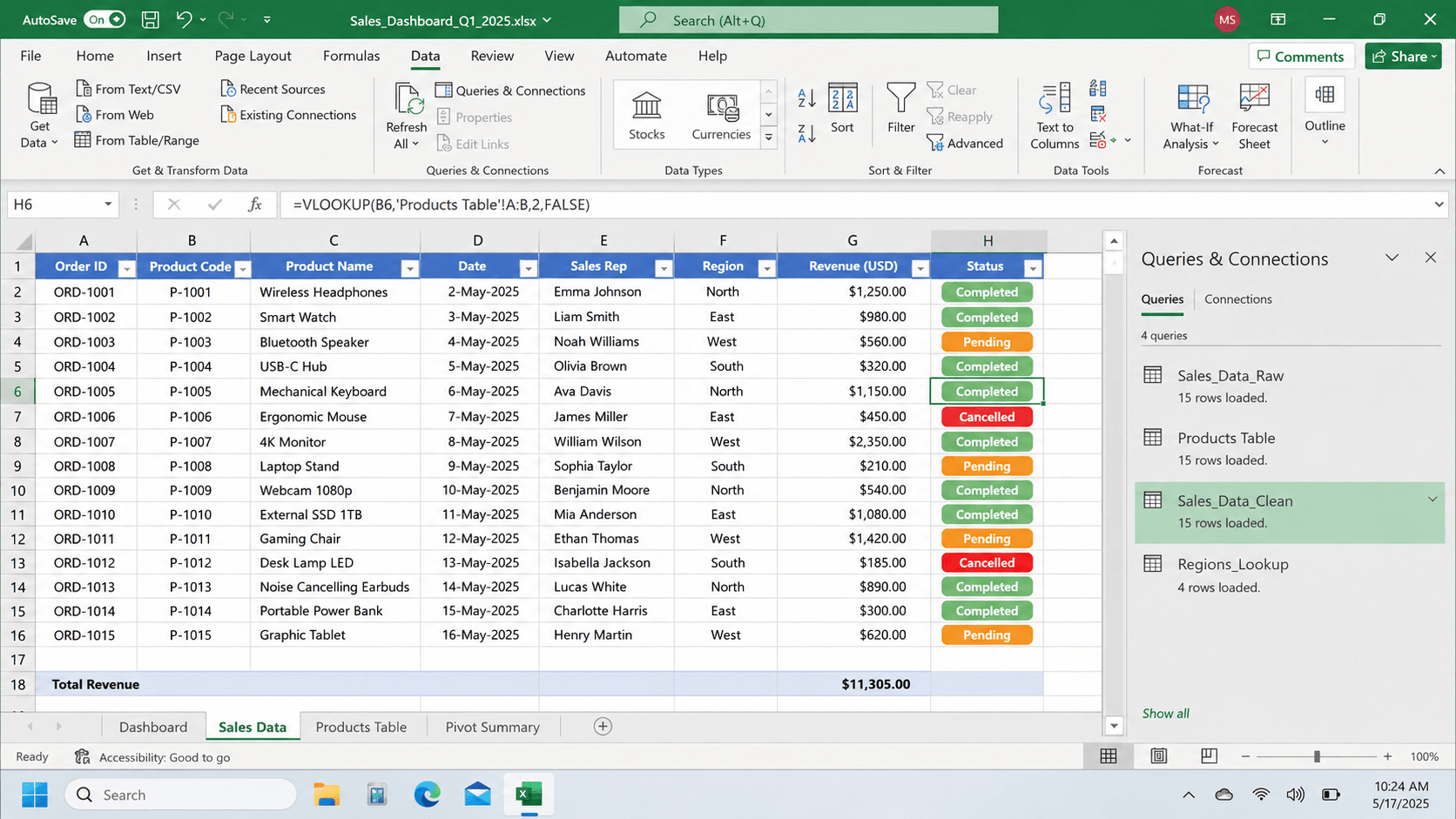Open Advanced filter options

point(965,143)
